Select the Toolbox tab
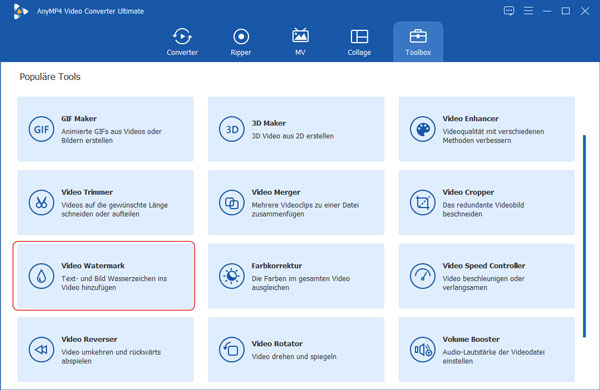600x390 pixels. (x=418, y=42)
